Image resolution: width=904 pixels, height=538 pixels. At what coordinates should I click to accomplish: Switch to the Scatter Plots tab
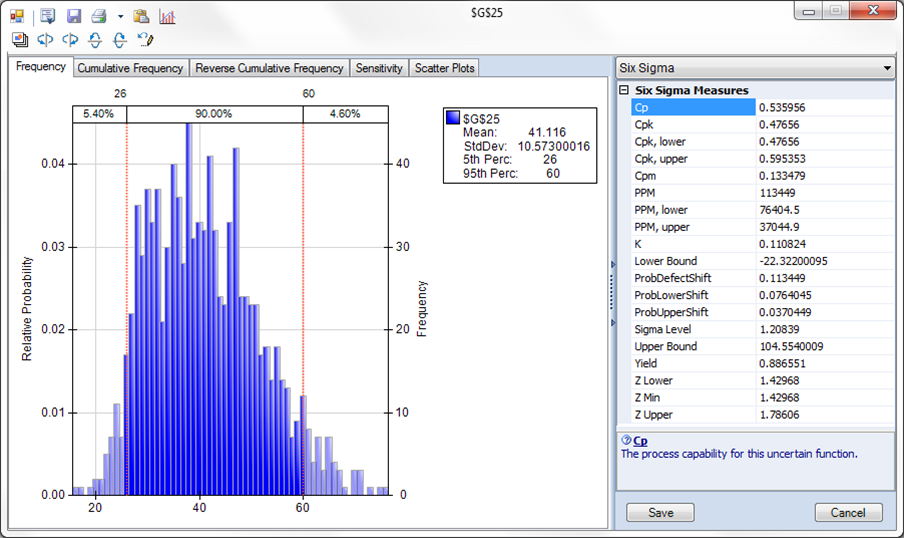coord(445,68)
